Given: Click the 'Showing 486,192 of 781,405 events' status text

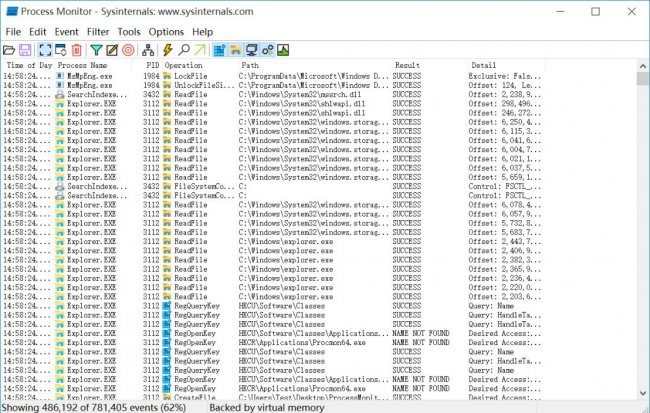Looking at the screenshot, I should pyautogui.click(x=94, y=408).
